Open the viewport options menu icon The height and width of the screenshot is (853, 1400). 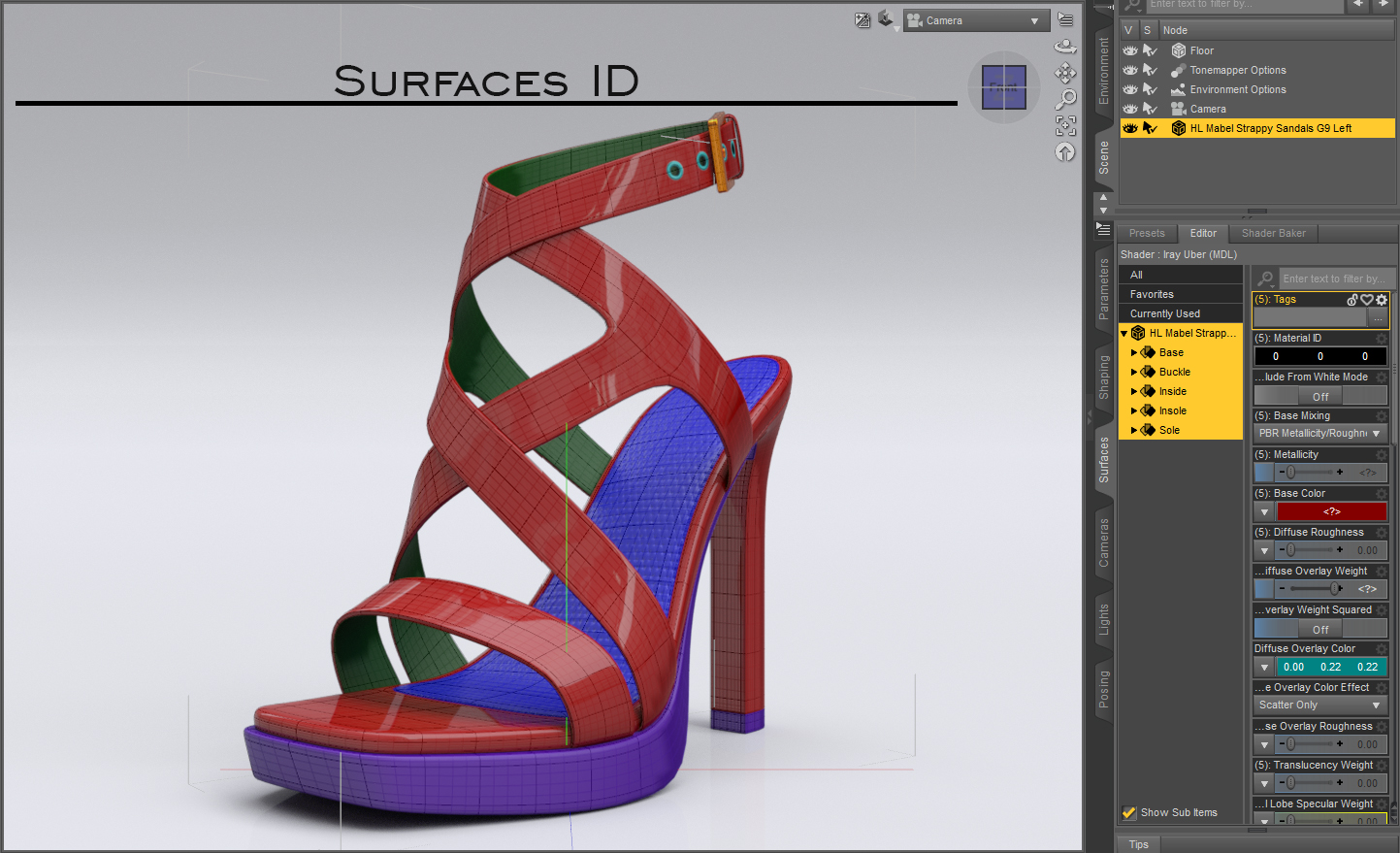coord(1065,19)
